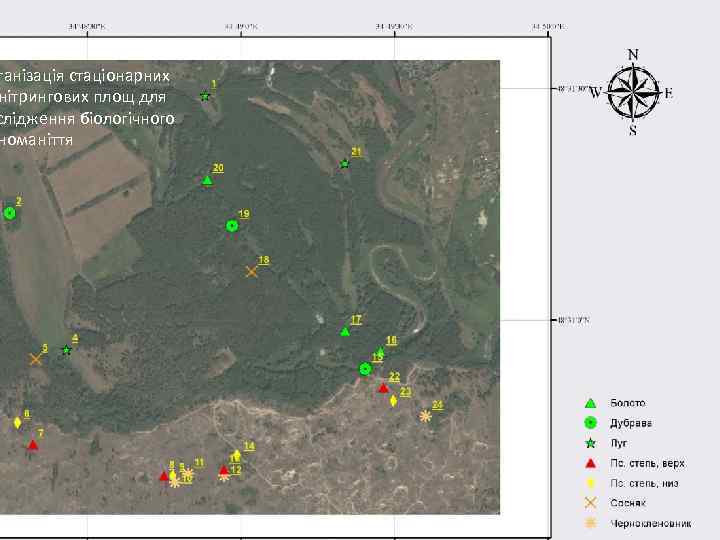
Task: Click the green triangle marker labeled 20
Action: [x=207, y=180]
